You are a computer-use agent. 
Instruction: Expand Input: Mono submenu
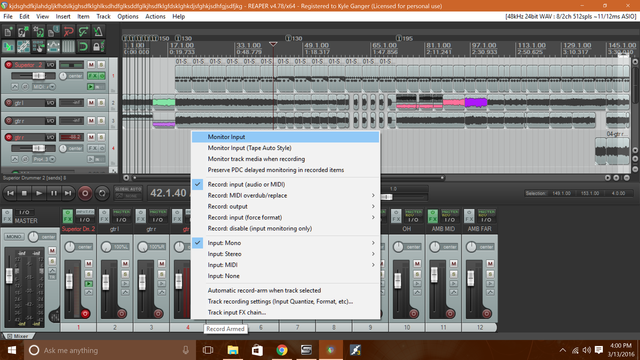(285, 243)
